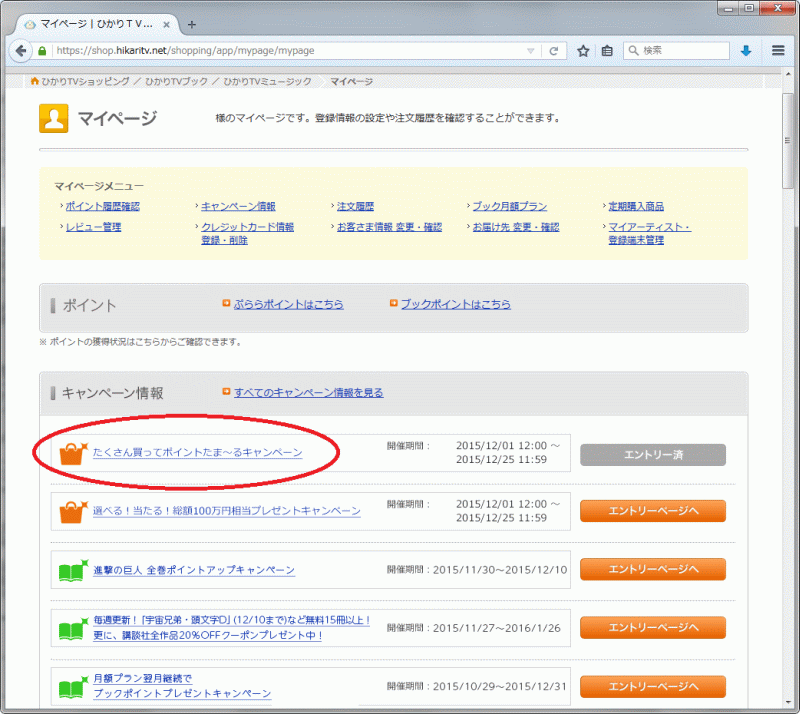Maximize the browser window
The height and width of the screenshot is (714, 800).
[x=748, y=8]
